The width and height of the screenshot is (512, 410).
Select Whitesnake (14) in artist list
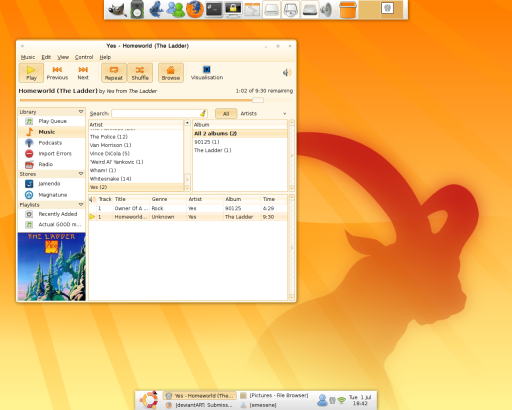point(136,179)
